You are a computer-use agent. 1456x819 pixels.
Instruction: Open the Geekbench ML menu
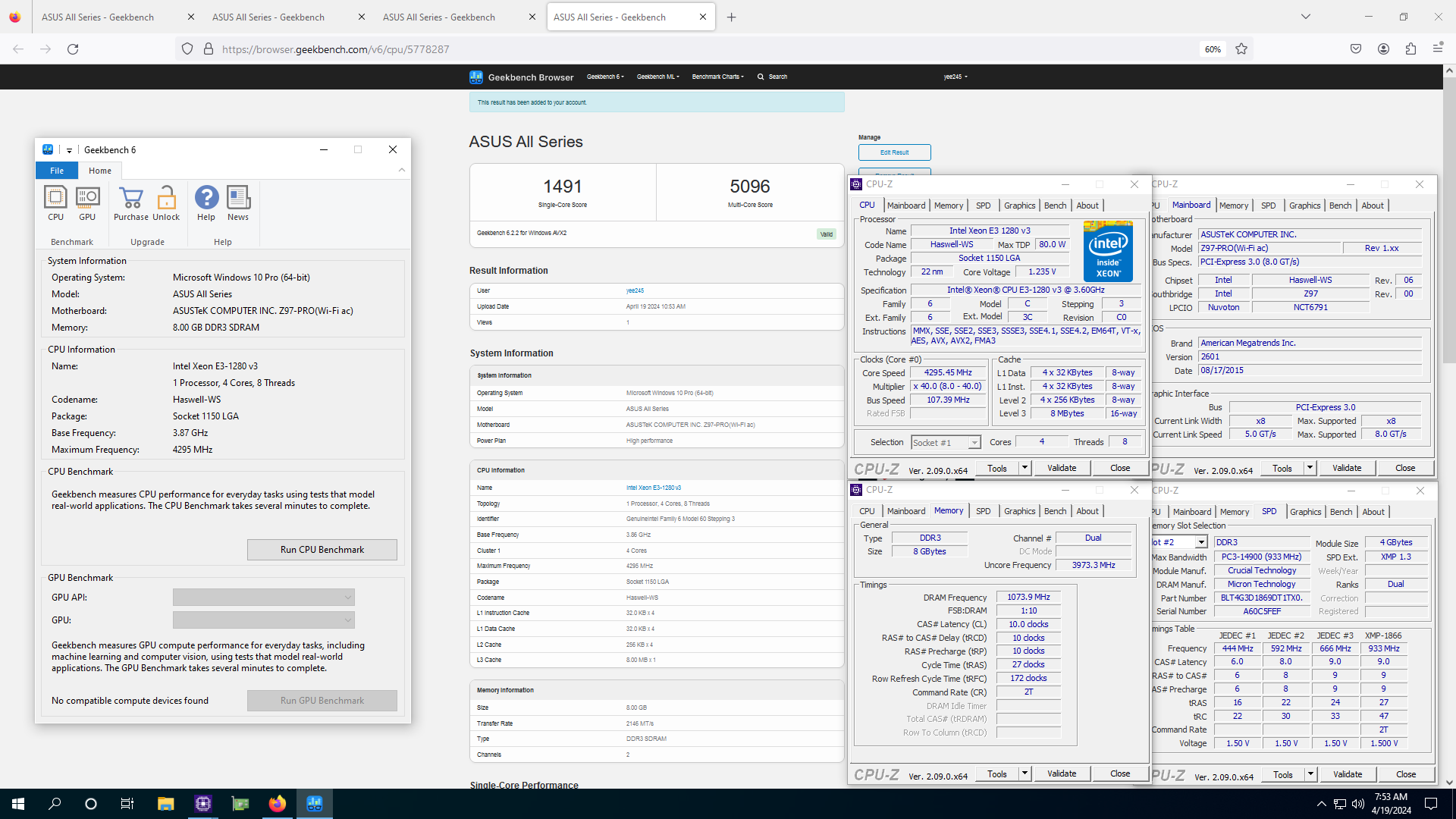[x=657, y=77]
